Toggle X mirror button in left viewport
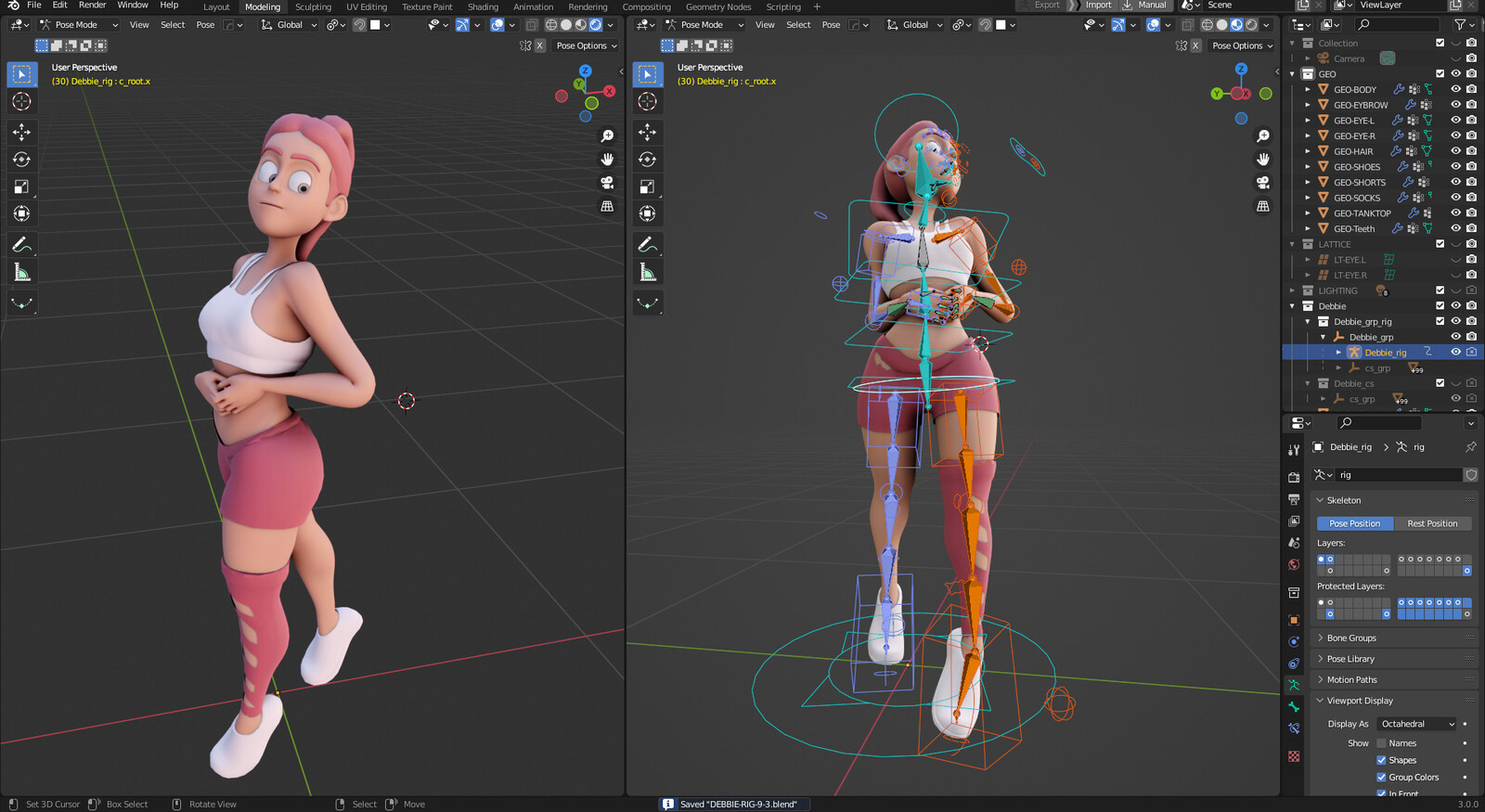Image resolution: width=1485 pixels, height=812 pixels. (540, 45)
